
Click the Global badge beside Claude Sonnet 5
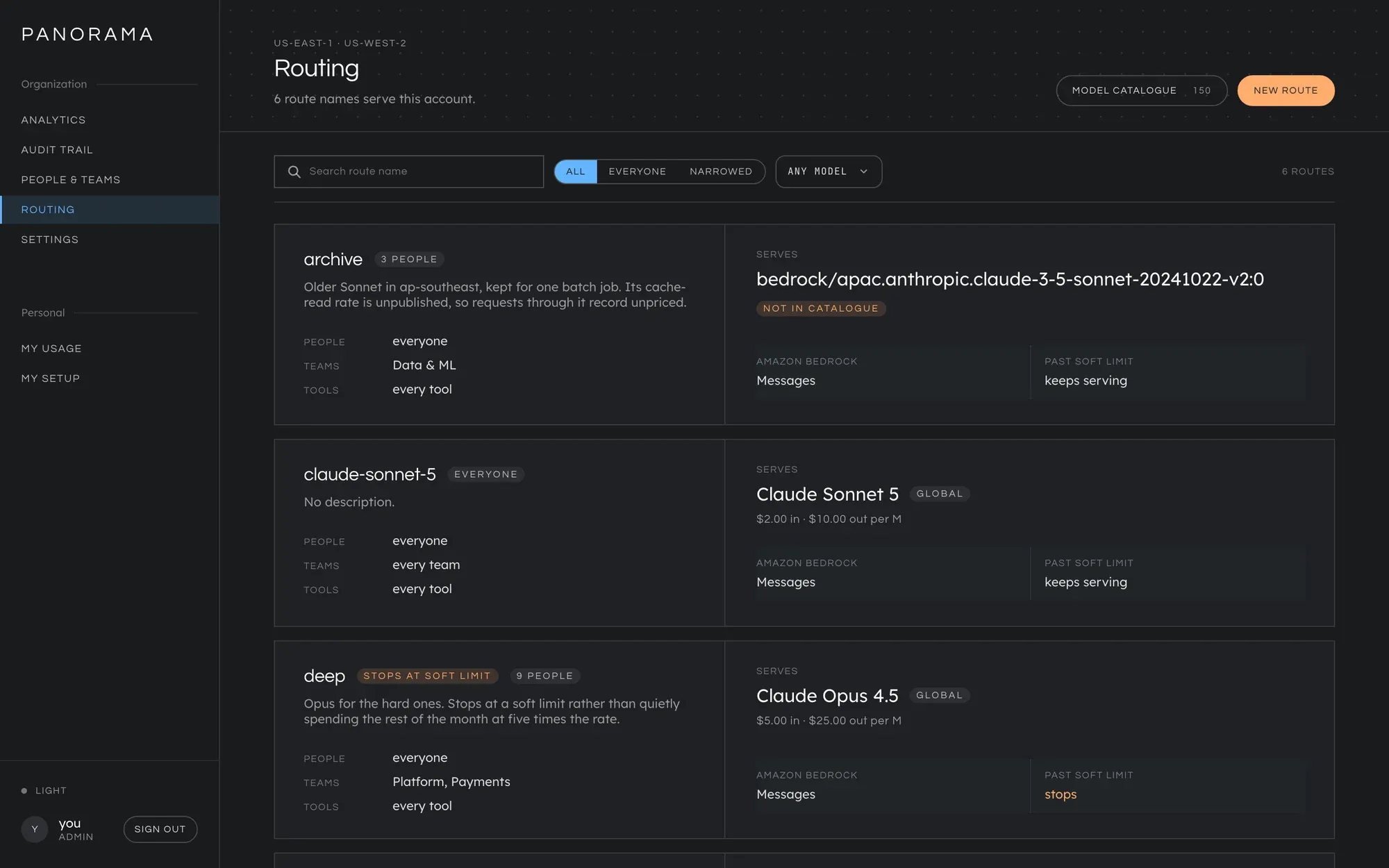click(940, 494)
